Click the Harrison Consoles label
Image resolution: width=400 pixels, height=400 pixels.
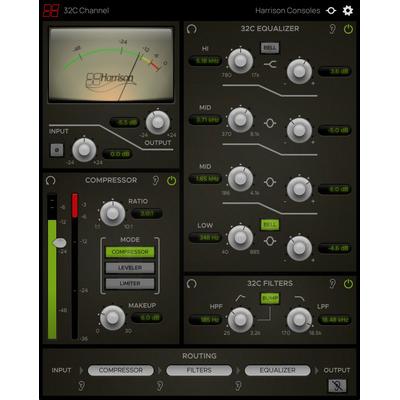(288, 11)
